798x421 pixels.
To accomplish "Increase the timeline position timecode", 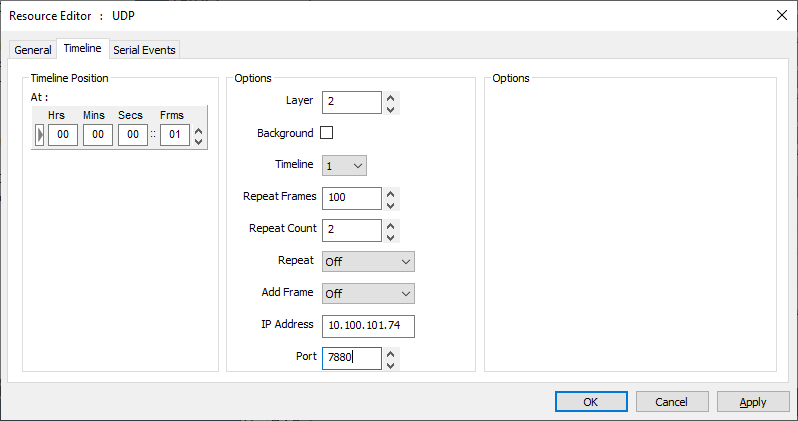I will (198, 130).
